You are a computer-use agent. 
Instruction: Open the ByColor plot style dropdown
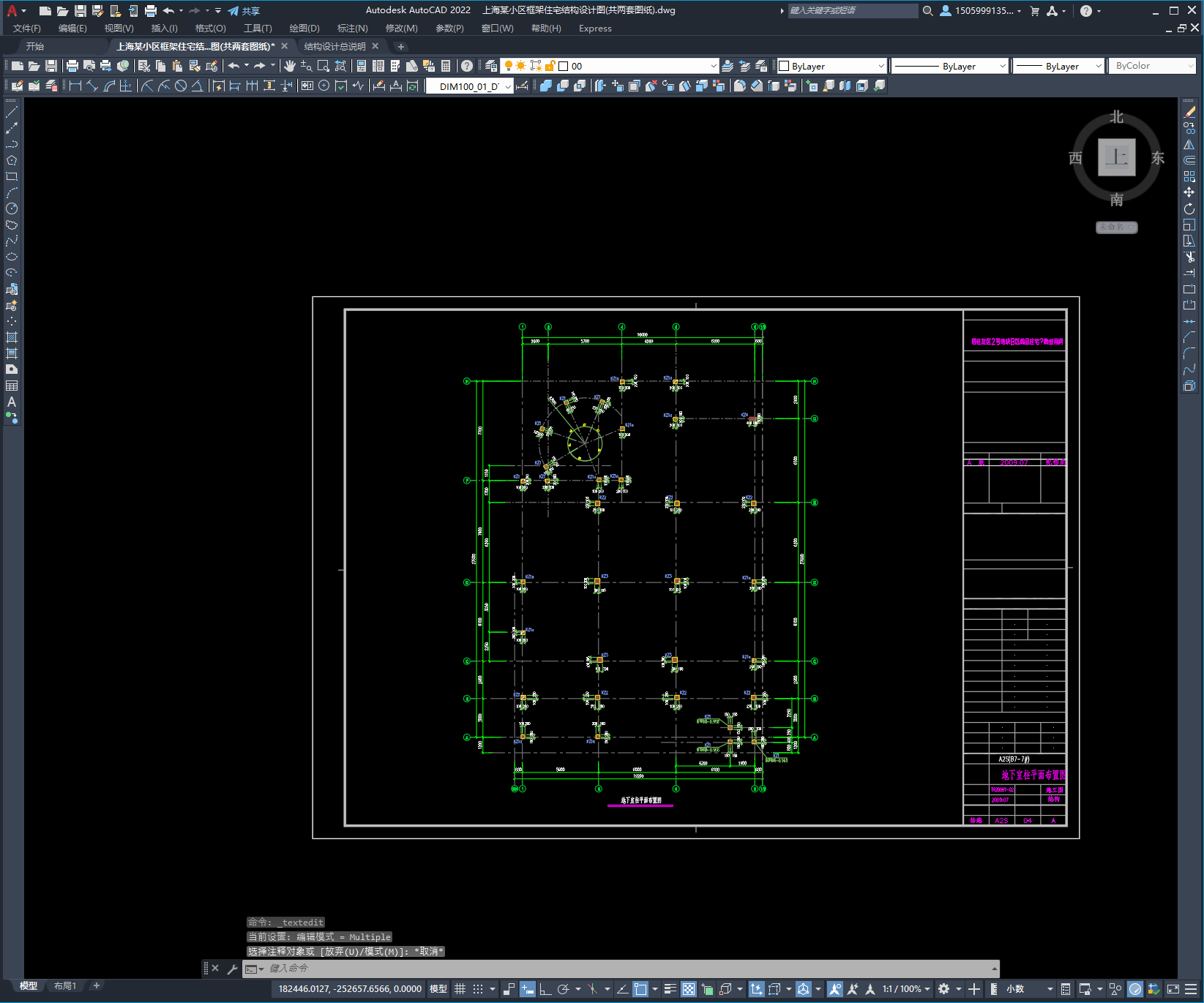tap(1153, 66)
